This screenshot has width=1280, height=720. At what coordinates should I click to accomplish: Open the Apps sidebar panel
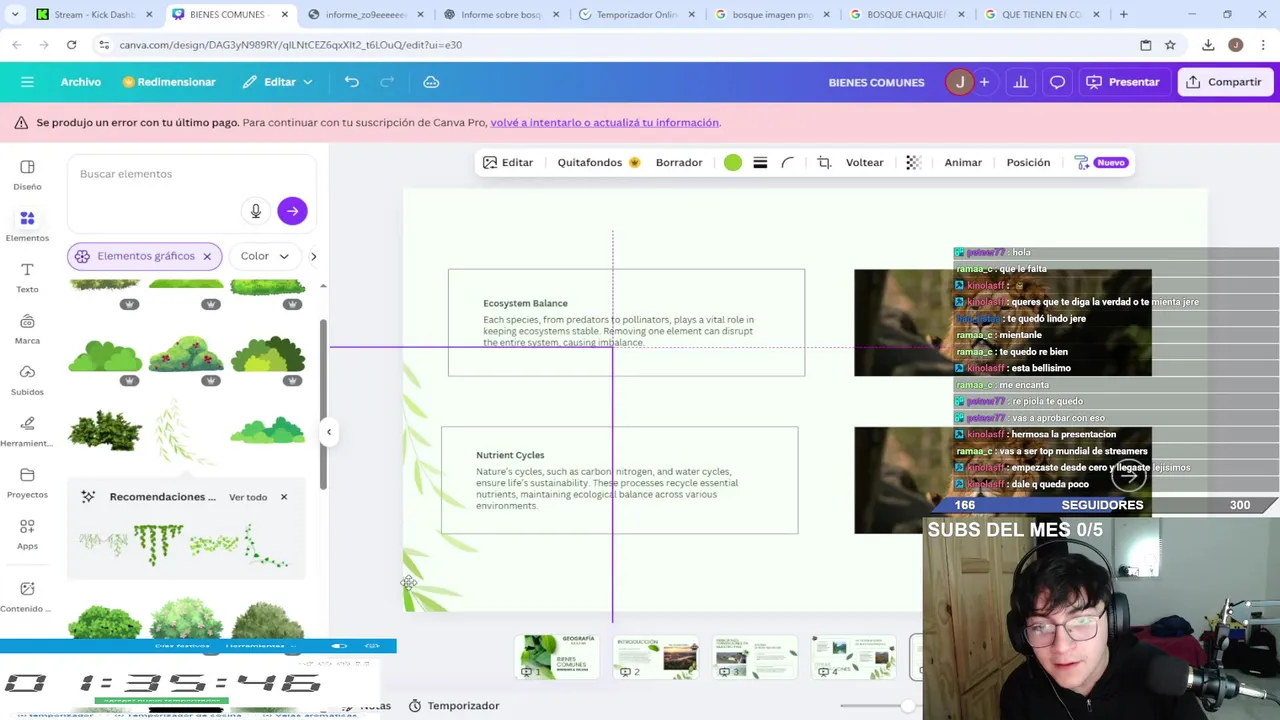click(x=27, y=534)
